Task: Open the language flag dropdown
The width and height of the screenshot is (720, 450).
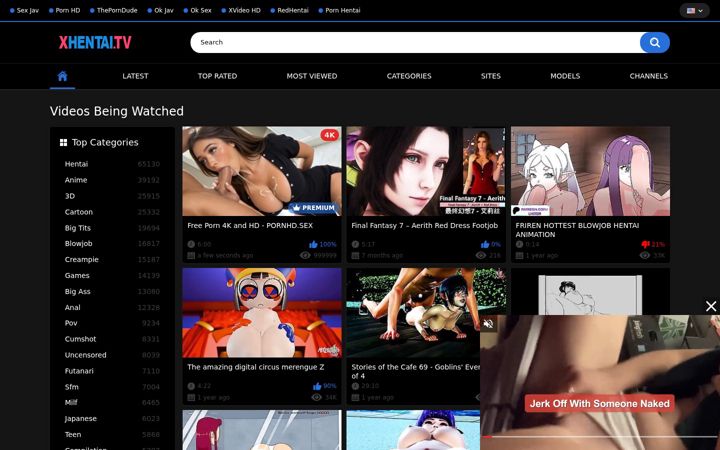Action: (694, 11)
